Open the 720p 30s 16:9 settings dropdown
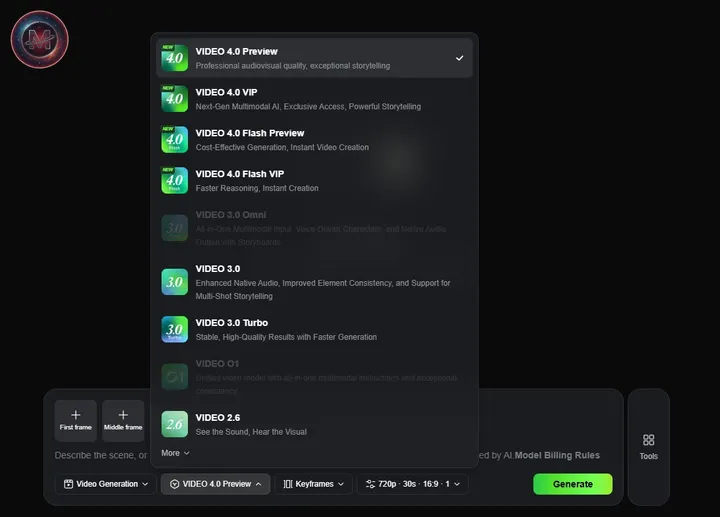 coord(413,484)
